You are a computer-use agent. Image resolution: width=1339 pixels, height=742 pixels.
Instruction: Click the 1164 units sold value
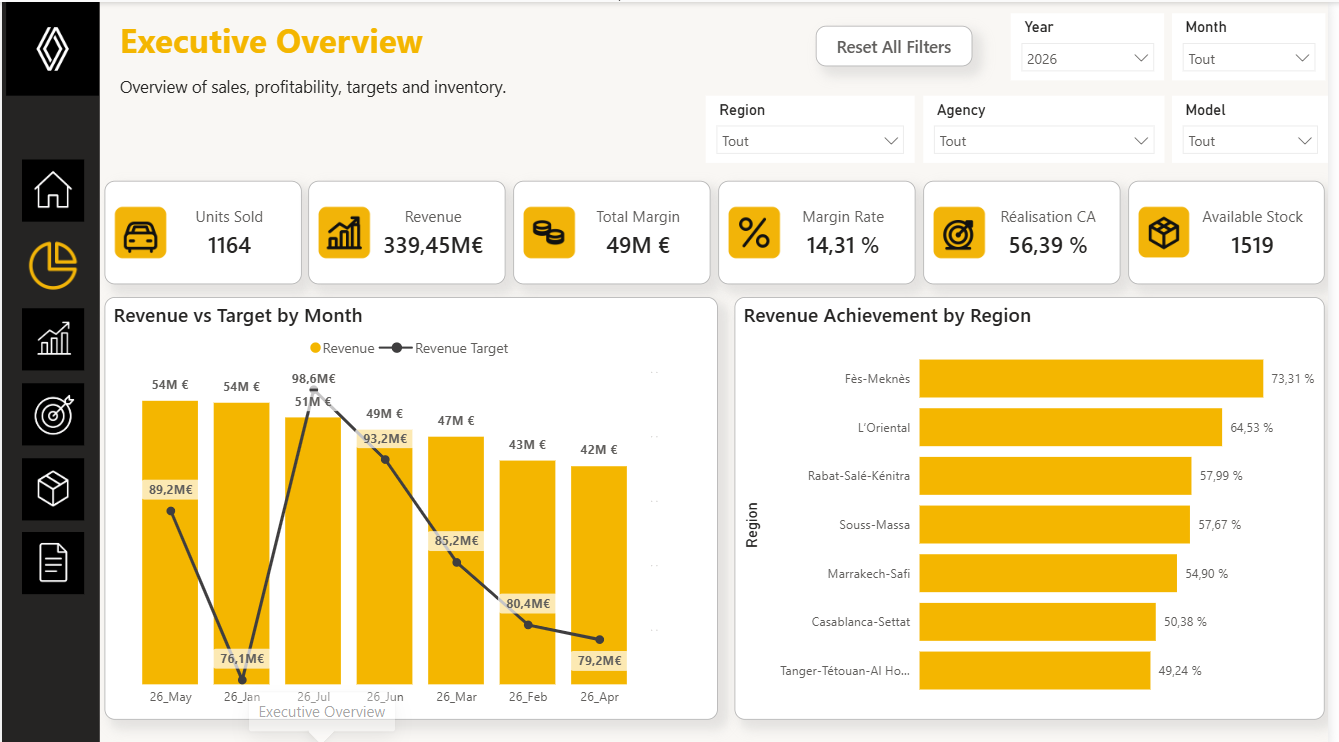pos(229,246)
